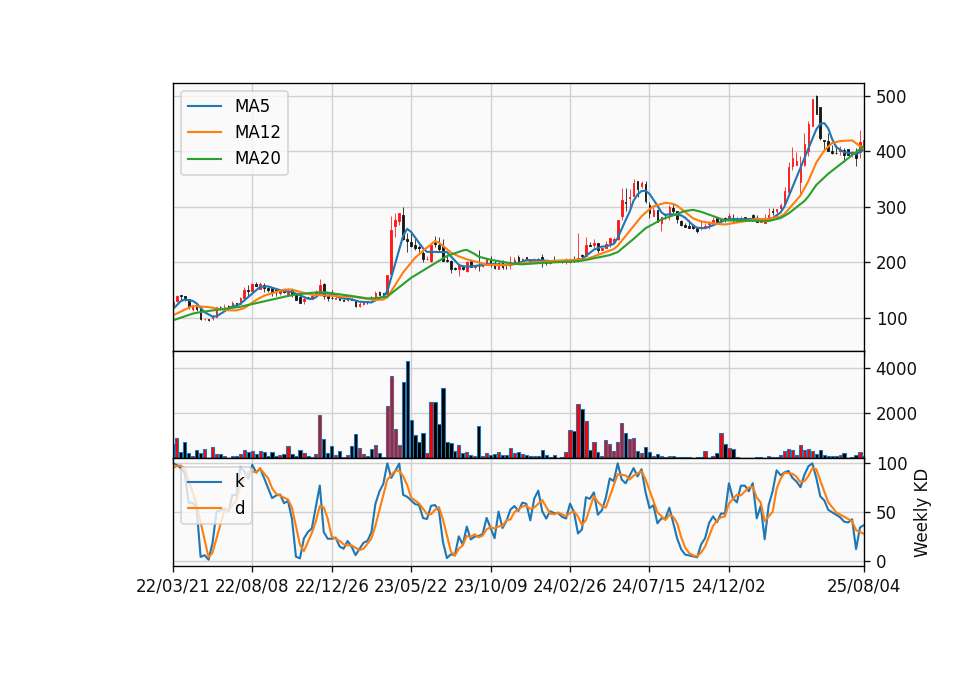This screenshot has height=690, width=960.
Task: Click the 24/12/02 date axis label
Action: click(729, 586)
